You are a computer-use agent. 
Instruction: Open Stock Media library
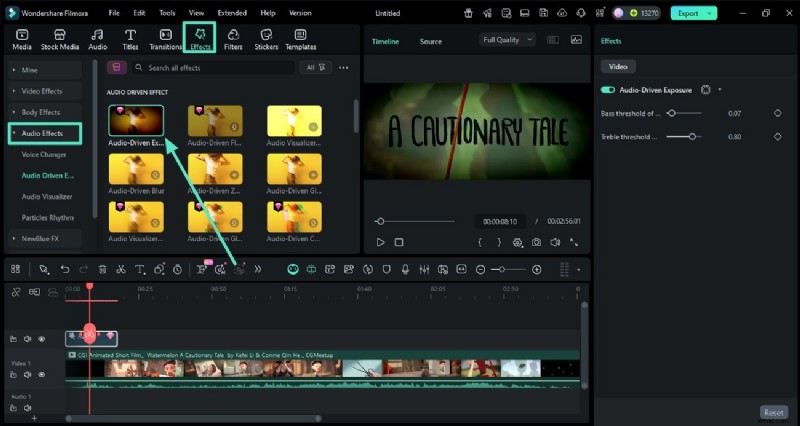coord(60,39)
